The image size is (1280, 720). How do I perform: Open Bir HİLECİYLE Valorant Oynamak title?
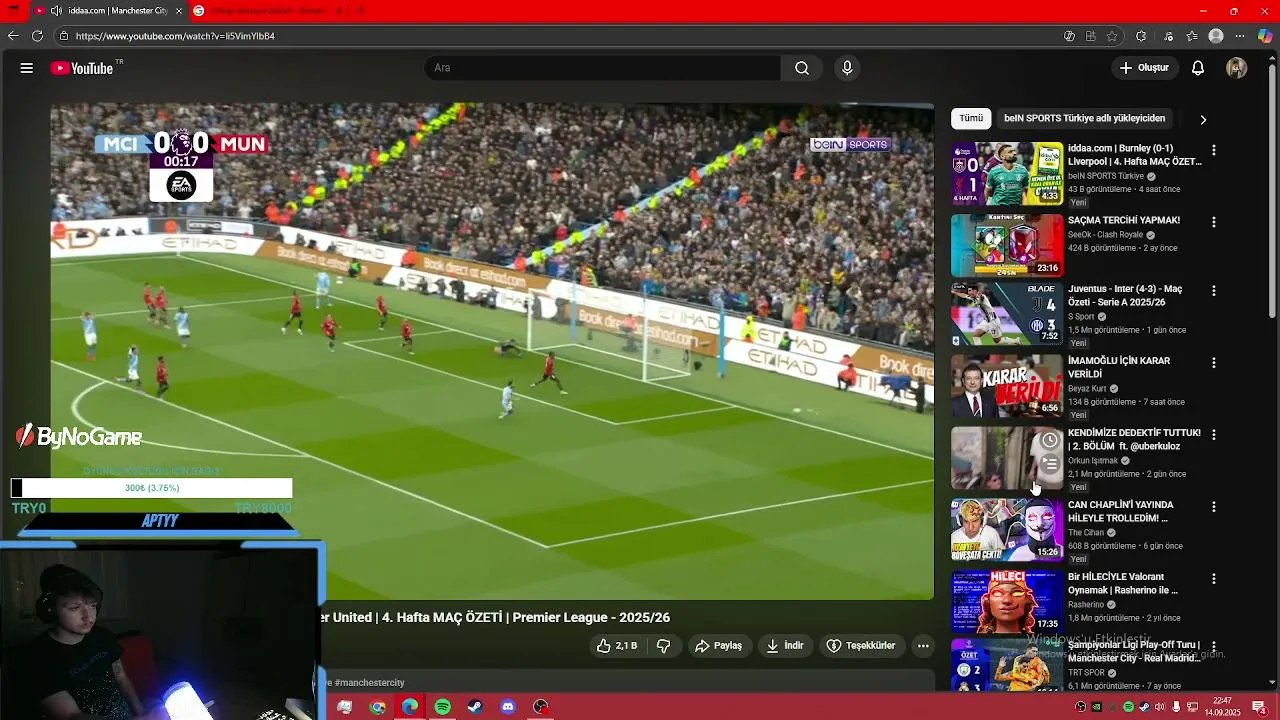click(1123, 583)
